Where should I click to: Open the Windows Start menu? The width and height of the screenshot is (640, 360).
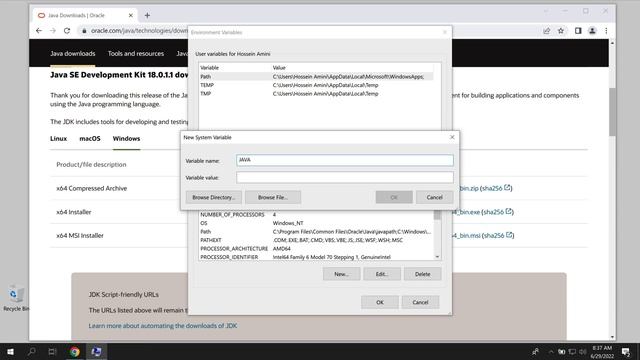10,351
